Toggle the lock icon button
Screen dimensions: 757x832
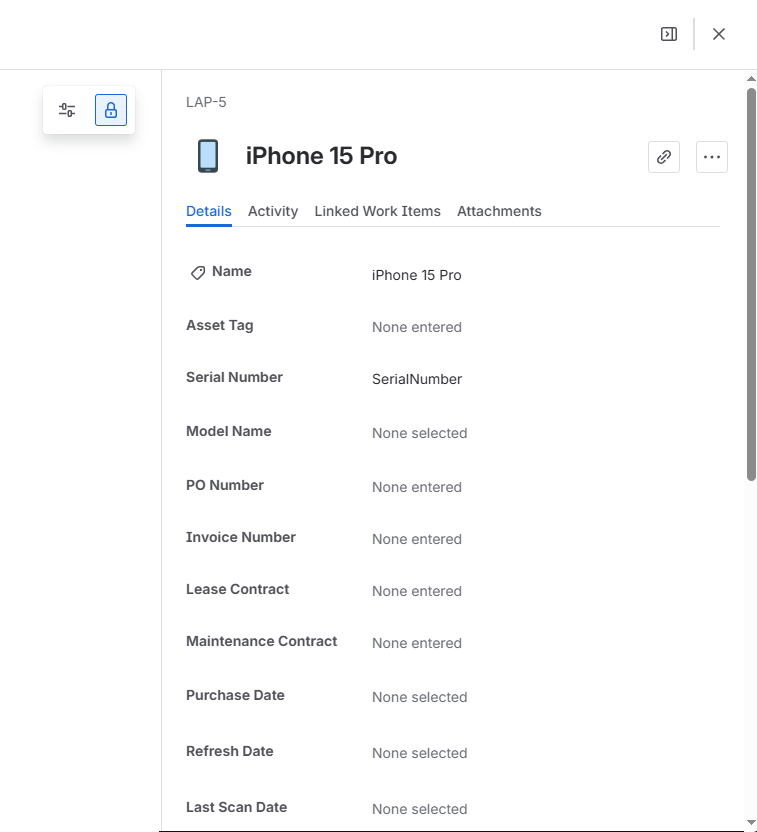(x=111, y=110)
